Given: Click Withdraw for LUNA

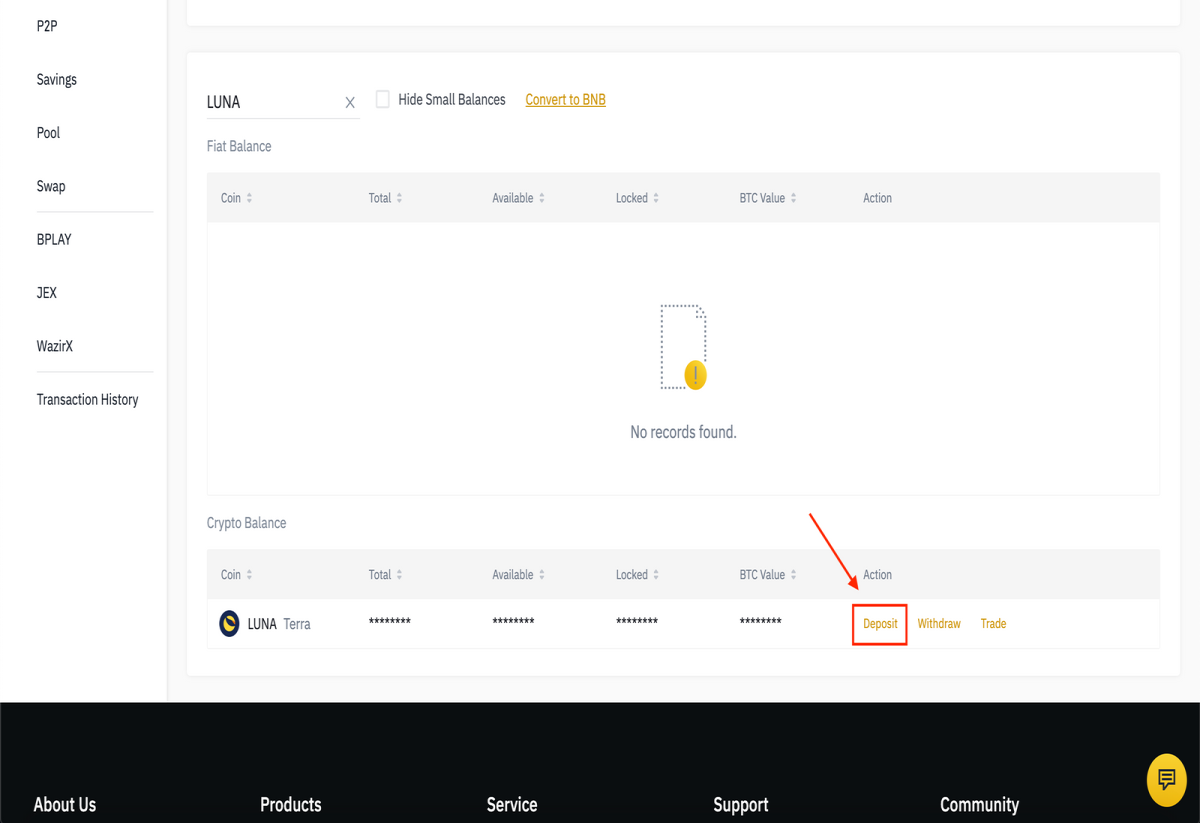Looking at the screenshot, I should pos(939,623).
